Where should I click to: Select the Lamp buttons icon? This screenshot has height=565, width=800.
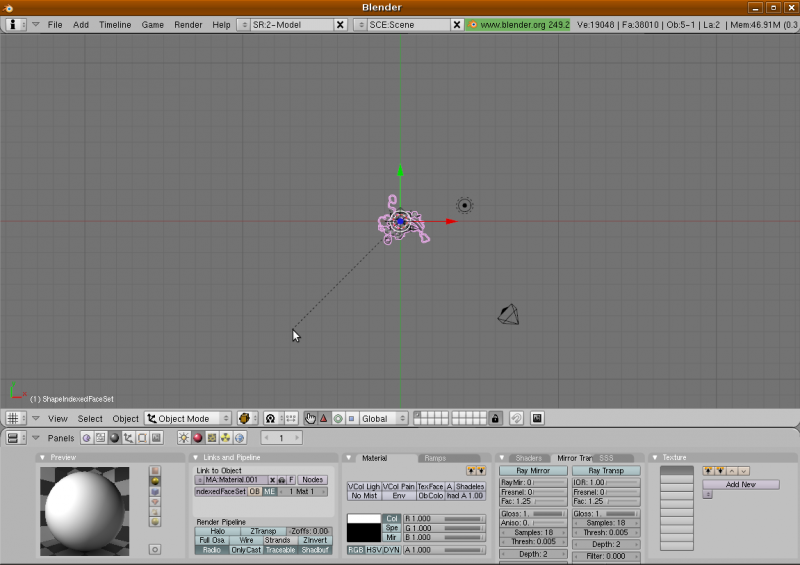[184, 438]
